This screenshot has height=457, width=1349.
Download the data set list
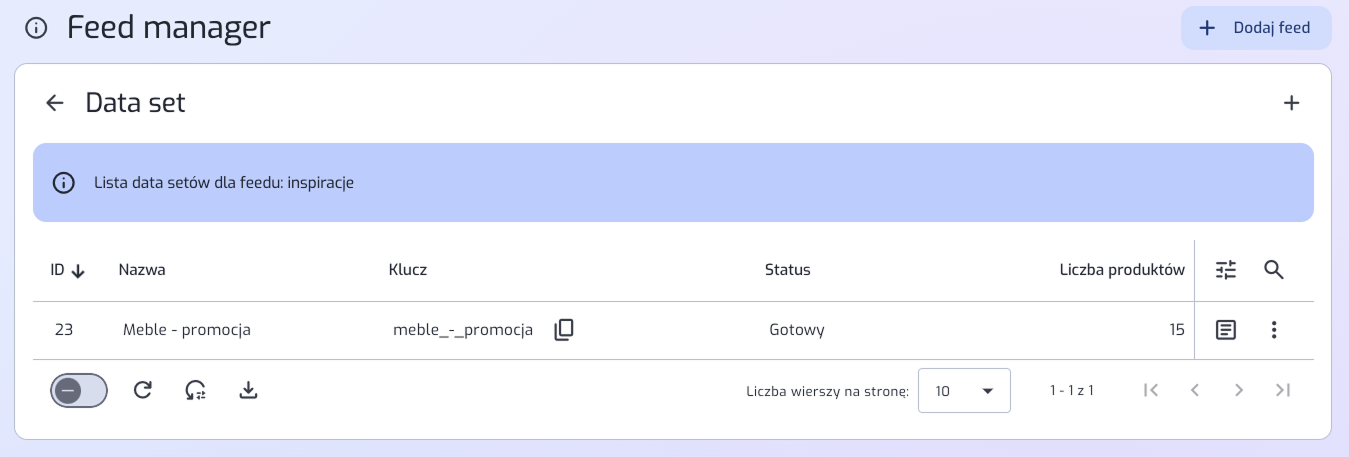tap(249, 391)
